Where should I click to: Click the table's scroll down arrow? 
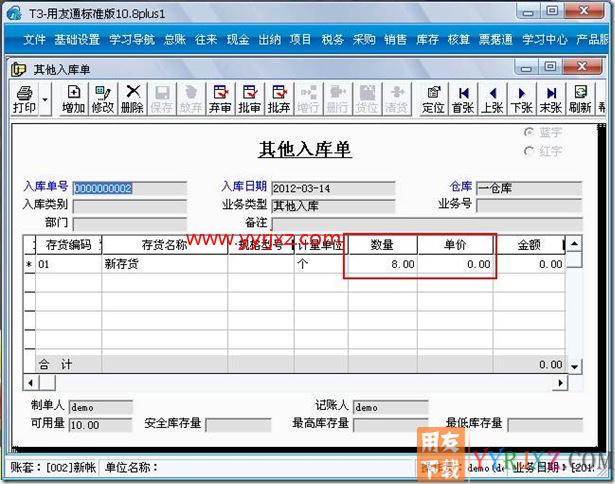click(x=574, y=367)
